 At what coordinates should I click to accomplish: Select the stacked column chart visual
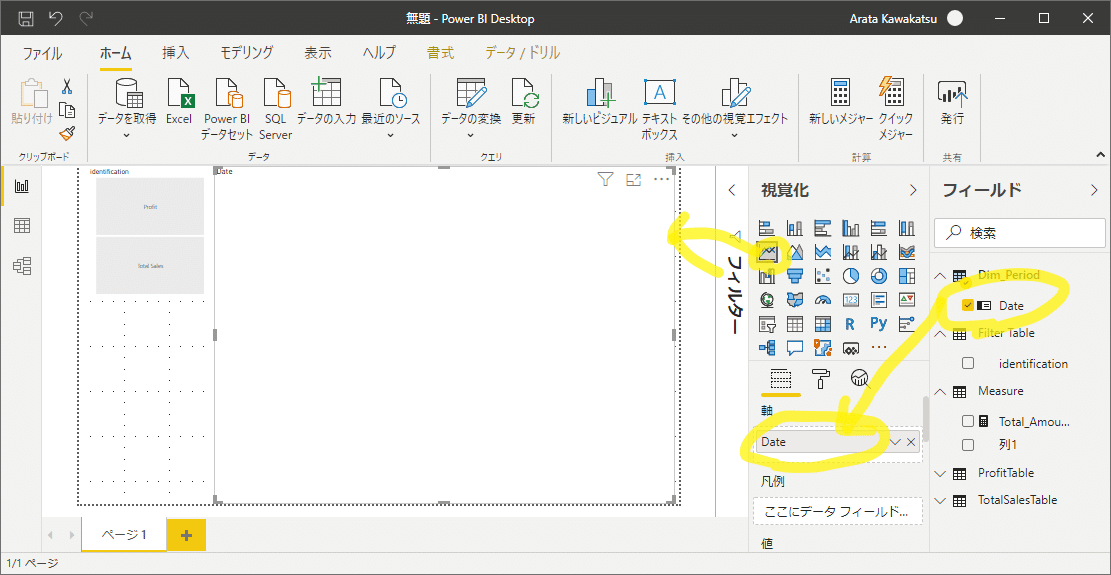pyautogui.click(x=794, y=228)
